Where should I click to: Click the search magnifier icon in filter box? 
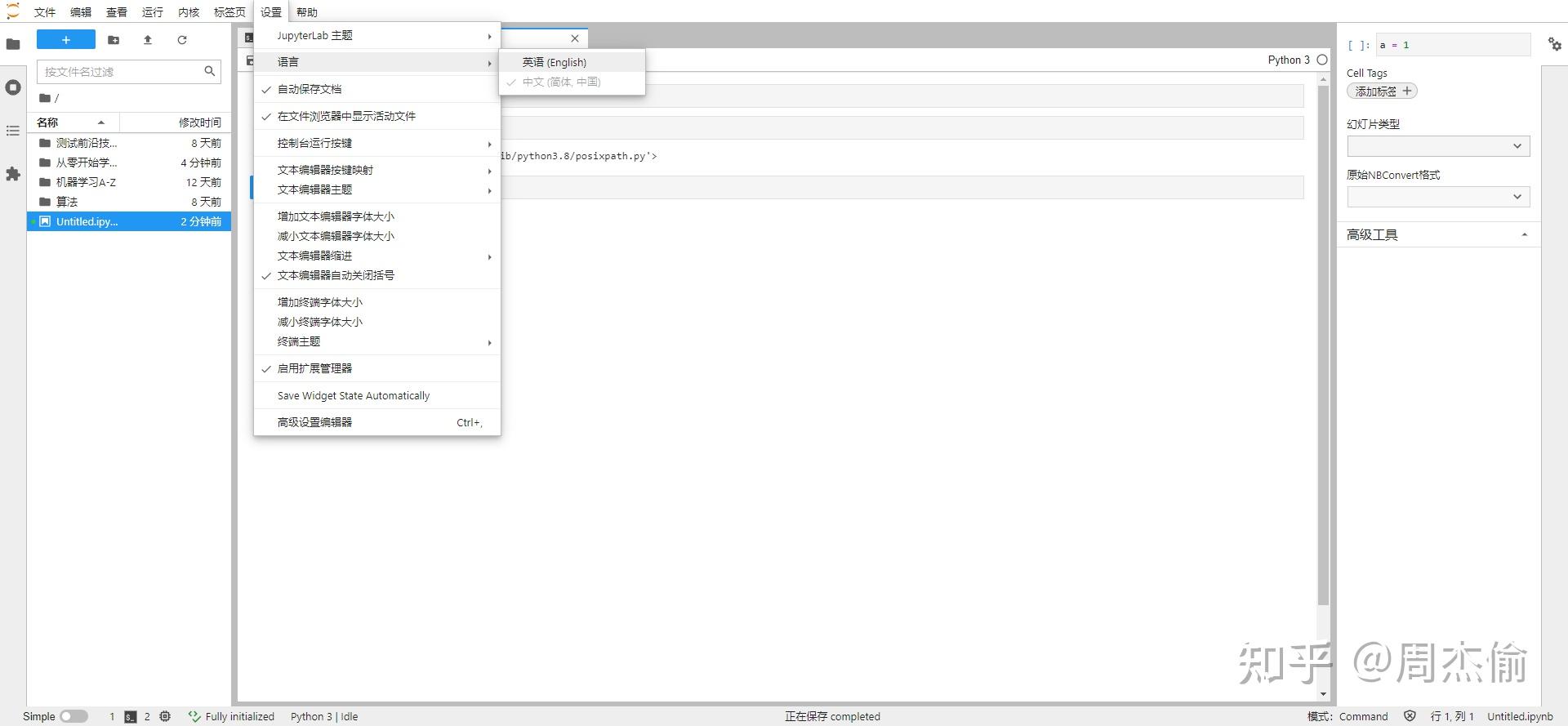[210, 71]
